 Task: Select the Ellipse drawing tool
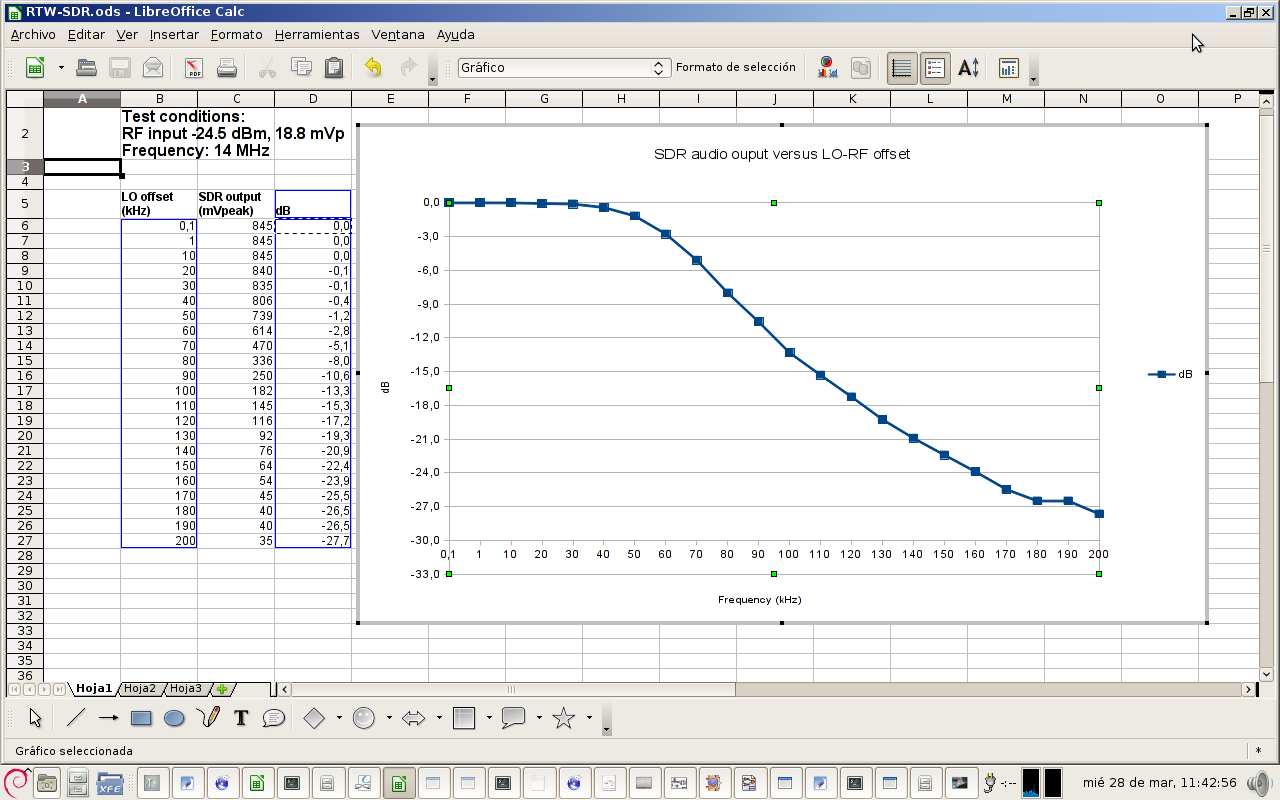pyautogui.click(x=174, y=718)
